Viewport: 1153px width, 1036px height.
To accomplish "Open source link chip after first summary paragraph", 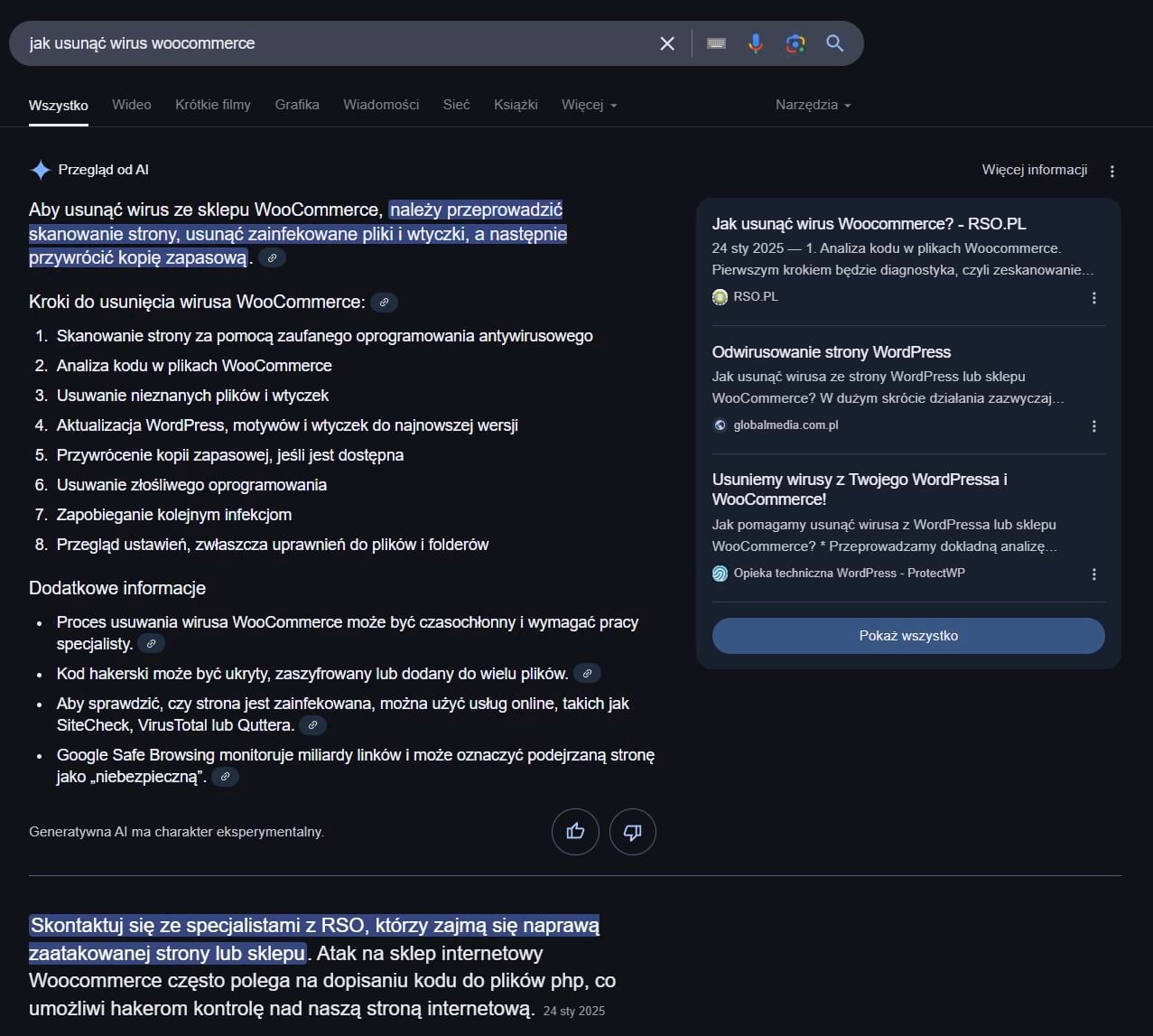I will click(272, 258).
